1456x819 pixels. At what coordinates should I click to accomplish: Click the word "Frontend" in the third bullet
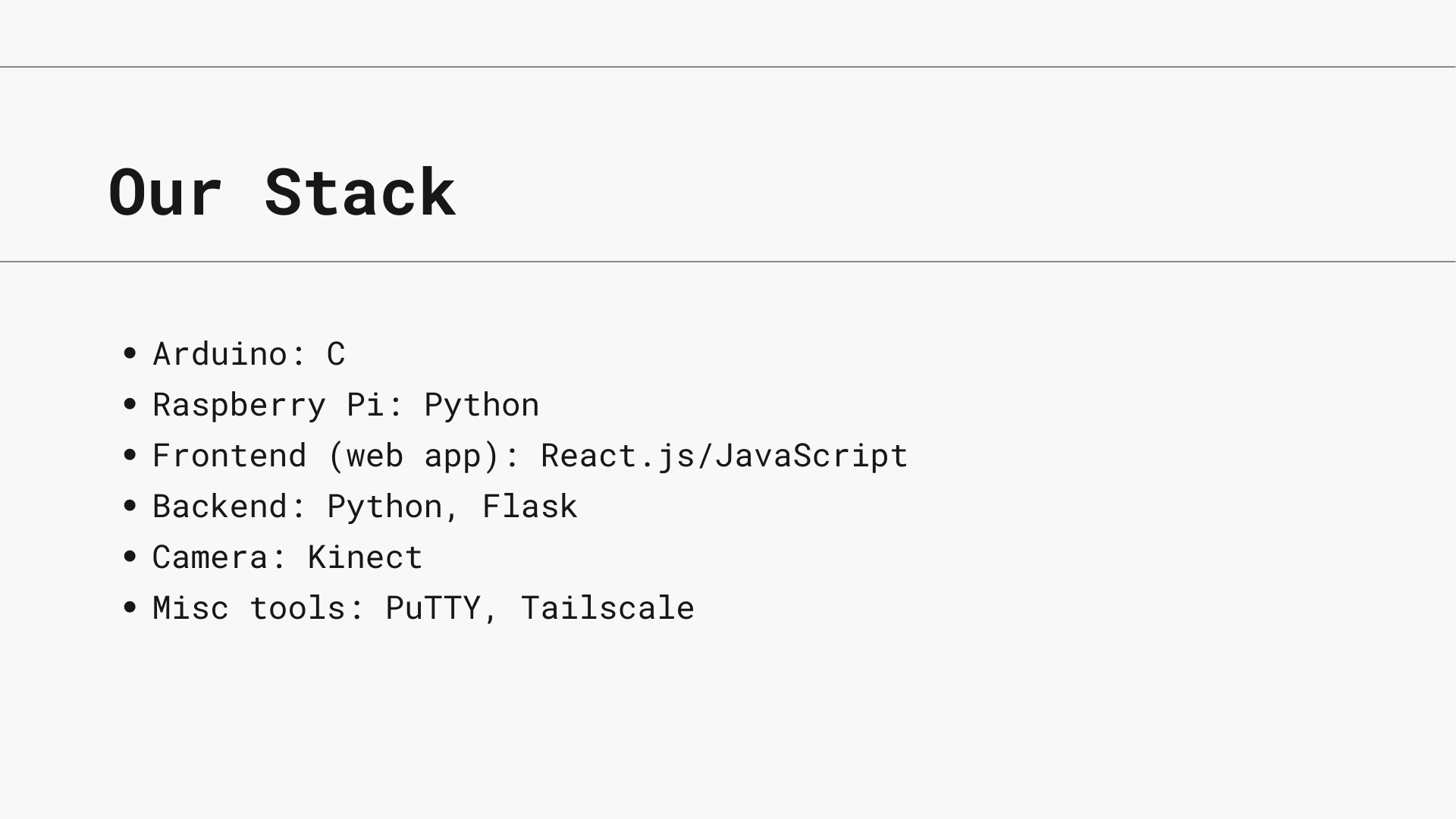[x=229, y=456]
